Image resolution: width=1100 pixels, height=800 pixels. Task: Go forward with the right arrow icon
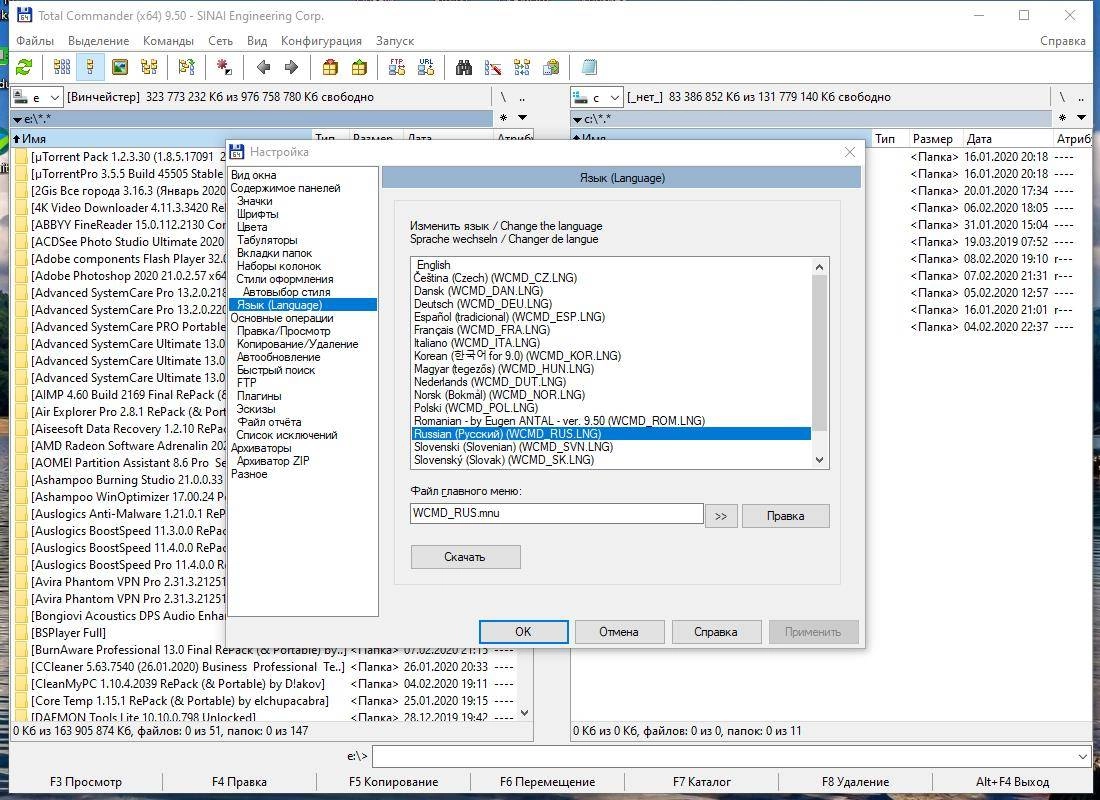(x=291, y=67)
